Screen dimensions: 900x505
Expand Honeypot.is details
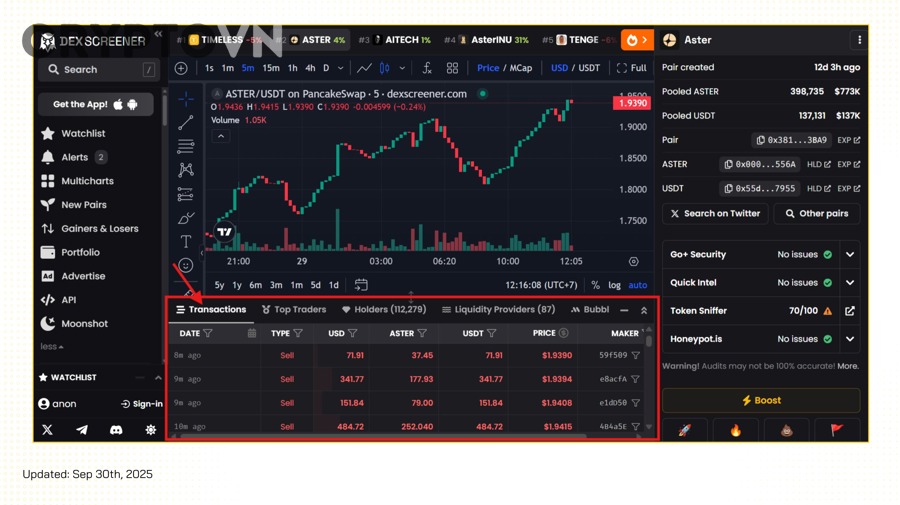click(x=850, y=339)
